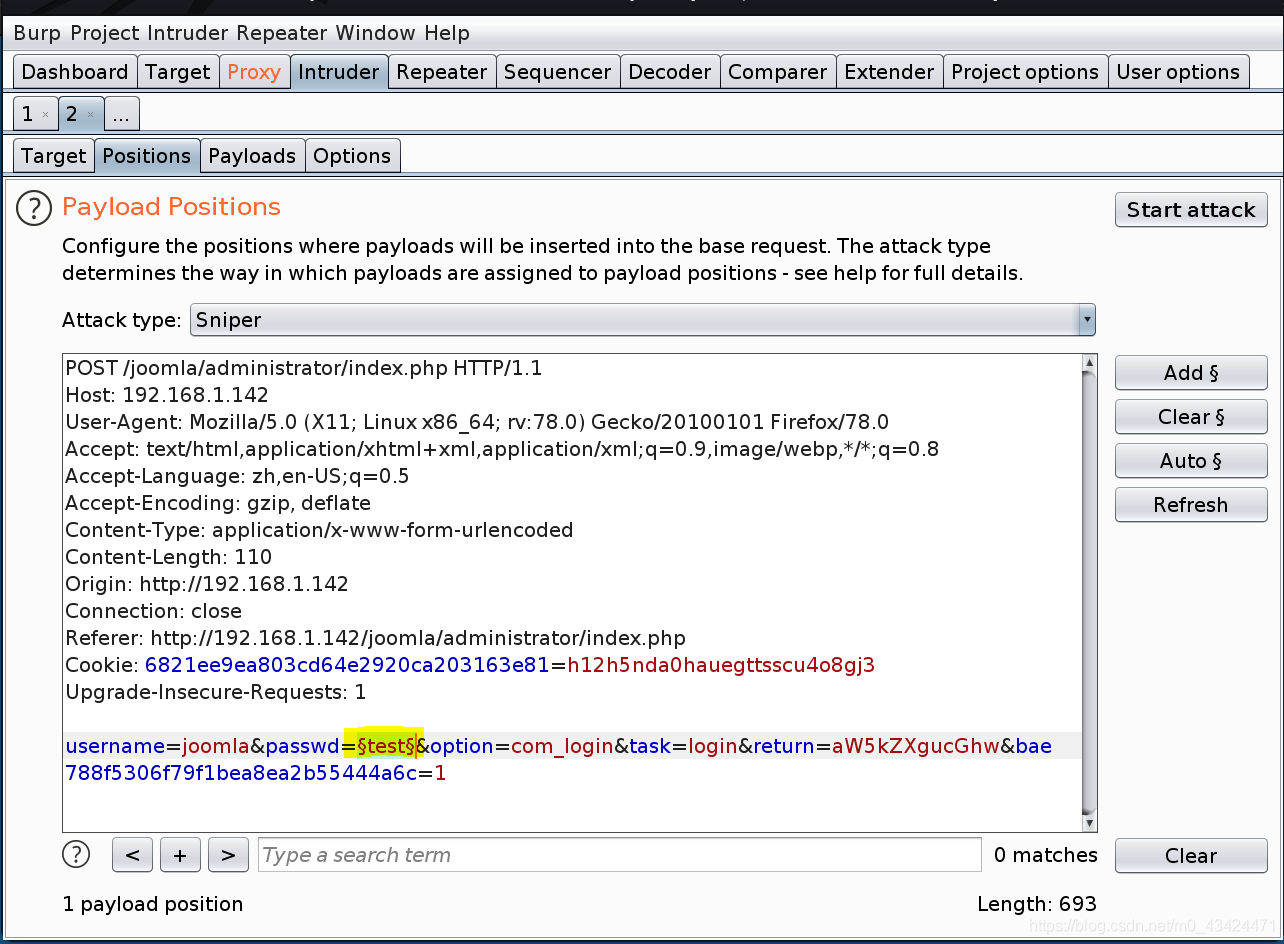Viewport: 1284px width, 944px height.
Task: Click the Cookie header line
Action: 470,665
